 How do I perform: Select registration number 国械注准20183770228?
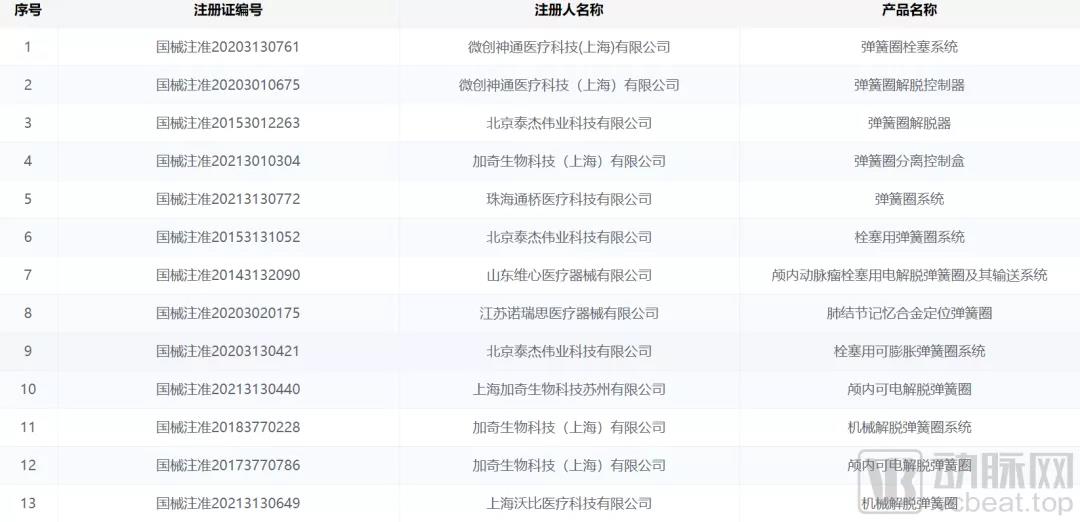point(228,427)
